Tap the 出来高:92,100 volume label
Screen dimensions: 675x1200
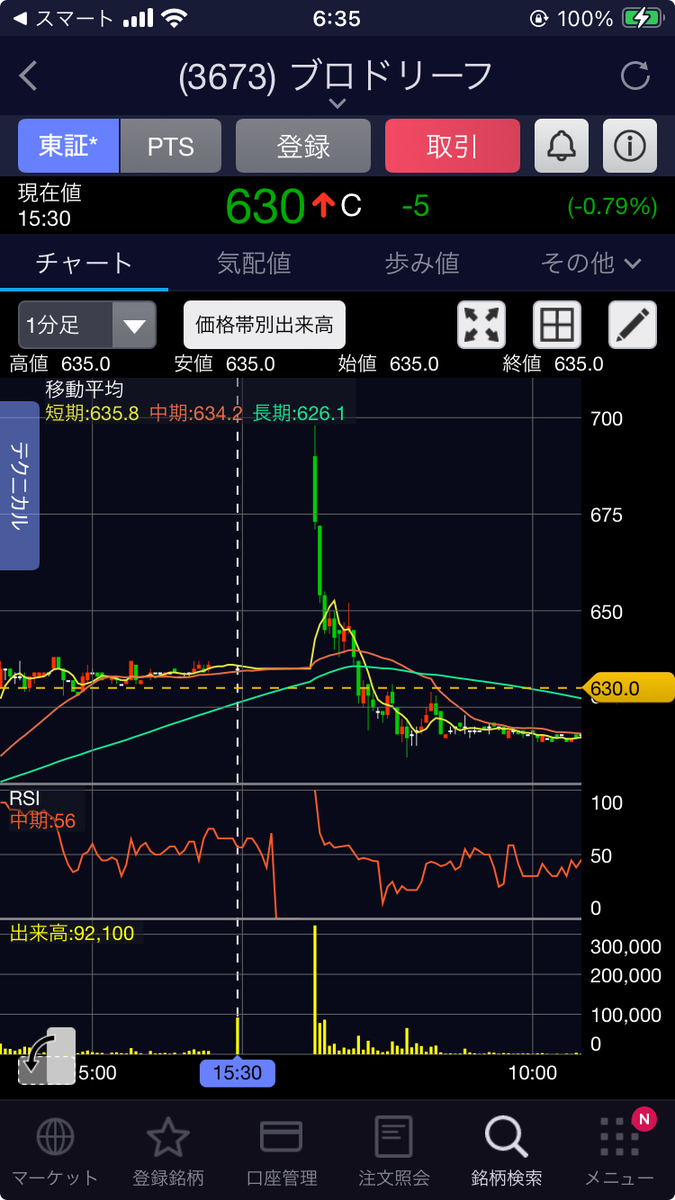coord(72,933)
